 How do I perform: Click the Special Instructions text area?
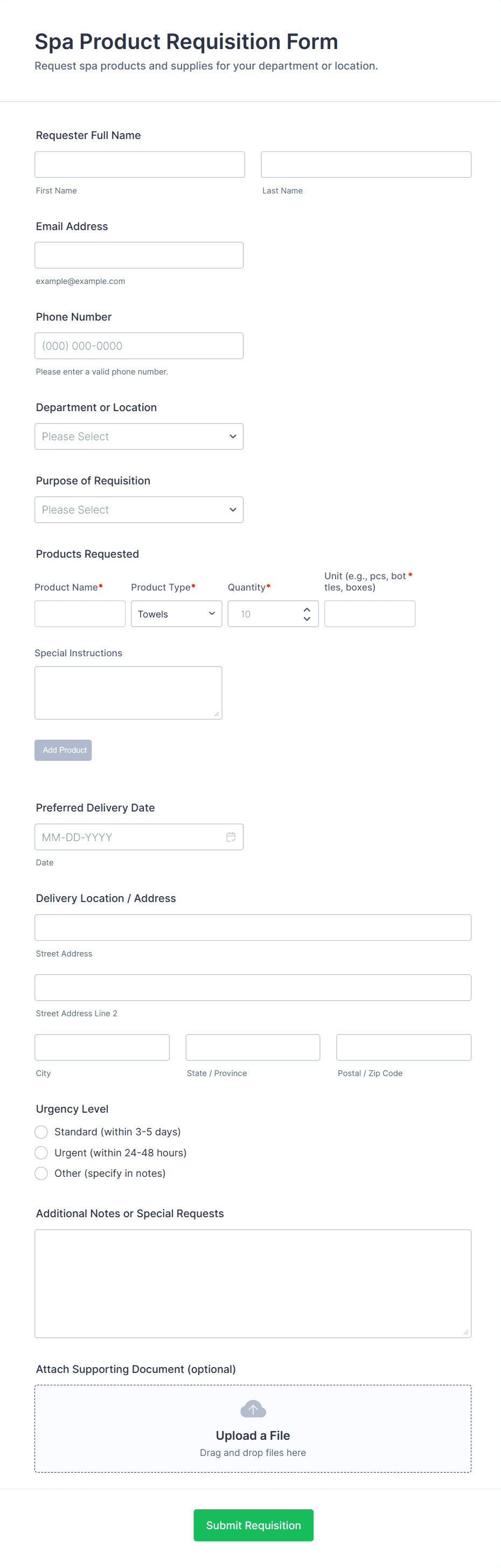tap(128, 693)
